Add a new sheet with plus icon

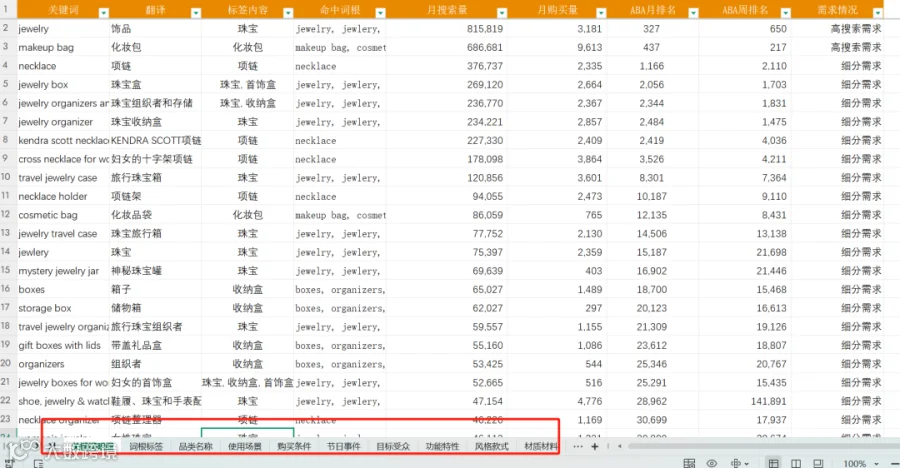595,446
